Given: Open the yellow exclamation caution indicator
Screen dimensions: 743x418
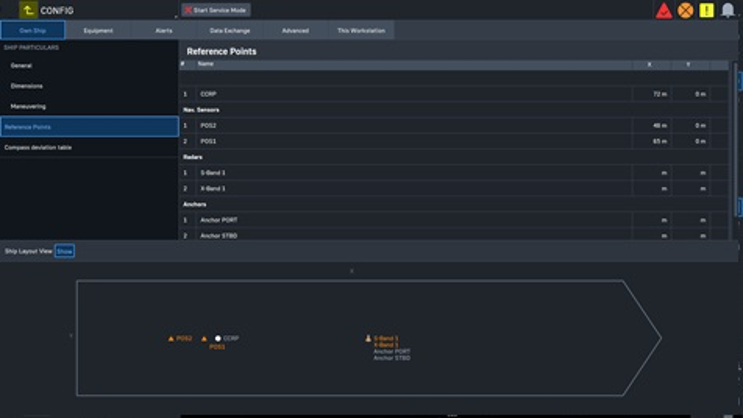Looking at the screenshot, I should (x=707, y=10).
